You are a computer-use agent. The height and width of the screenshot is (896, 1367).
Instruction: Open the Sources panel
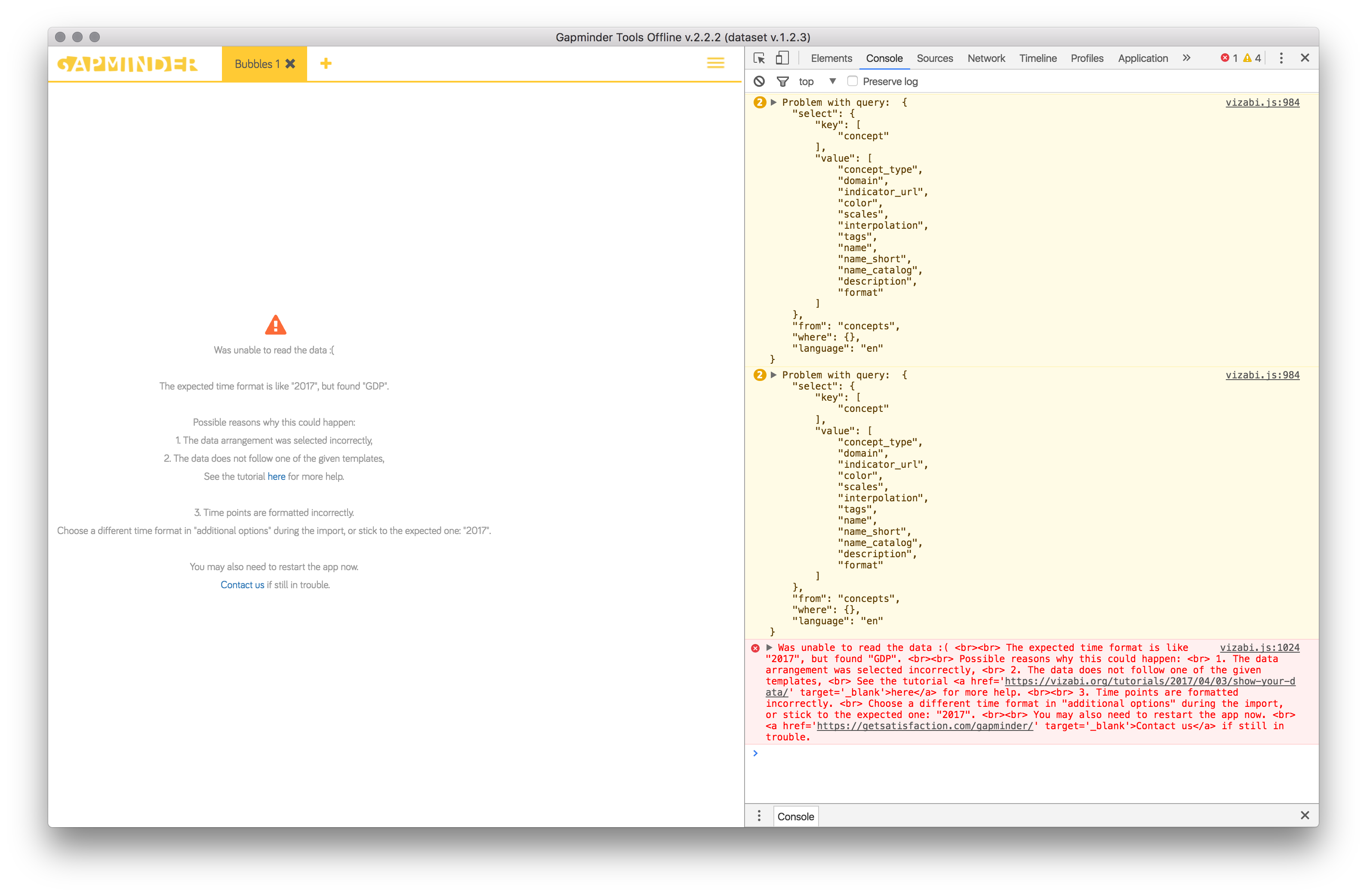[x=935, y=58]
